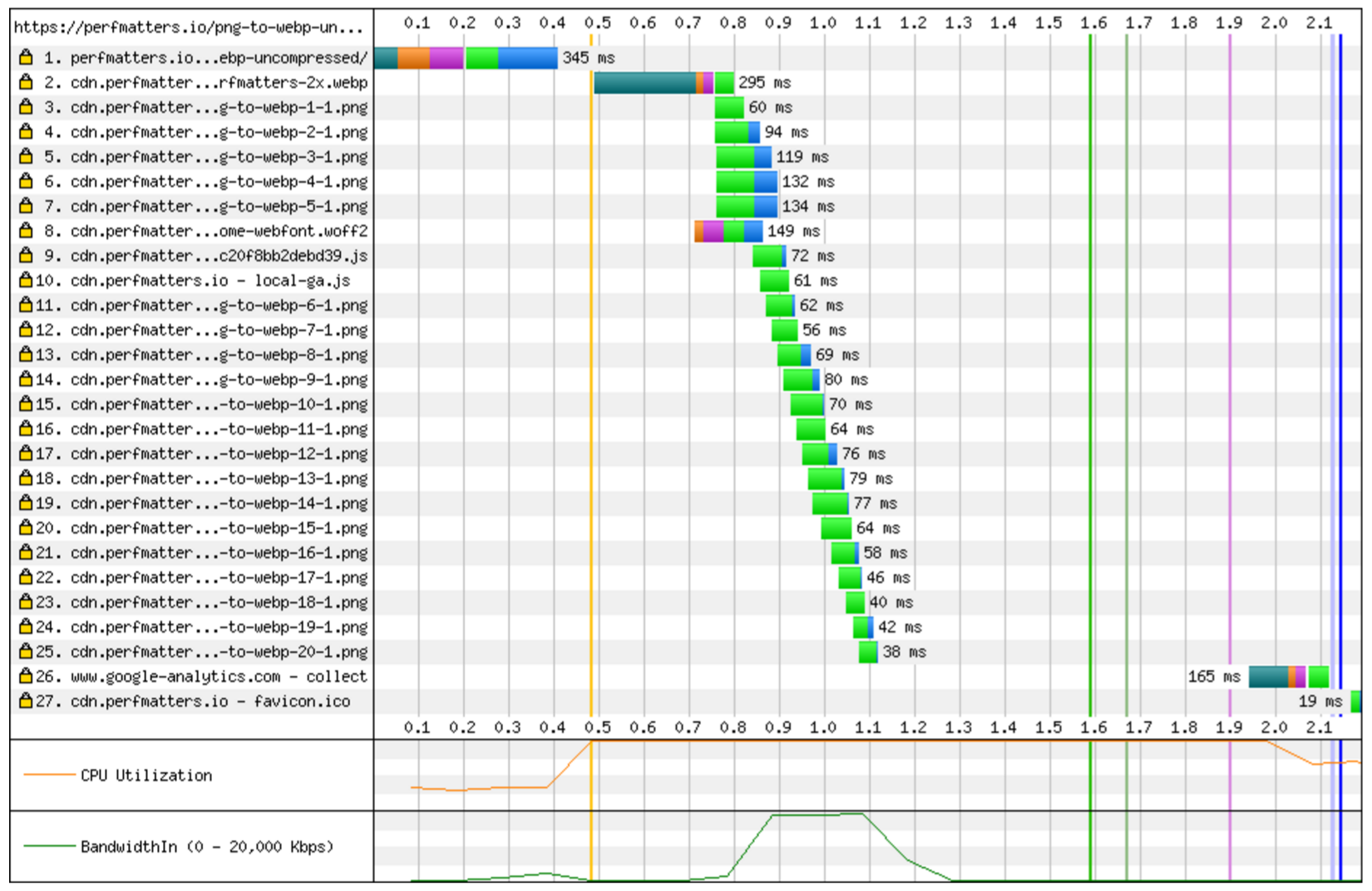The width and height of the screenshot is (1372, 891).
Task: Click the green bar of request 16
Action: coord(811,429)
